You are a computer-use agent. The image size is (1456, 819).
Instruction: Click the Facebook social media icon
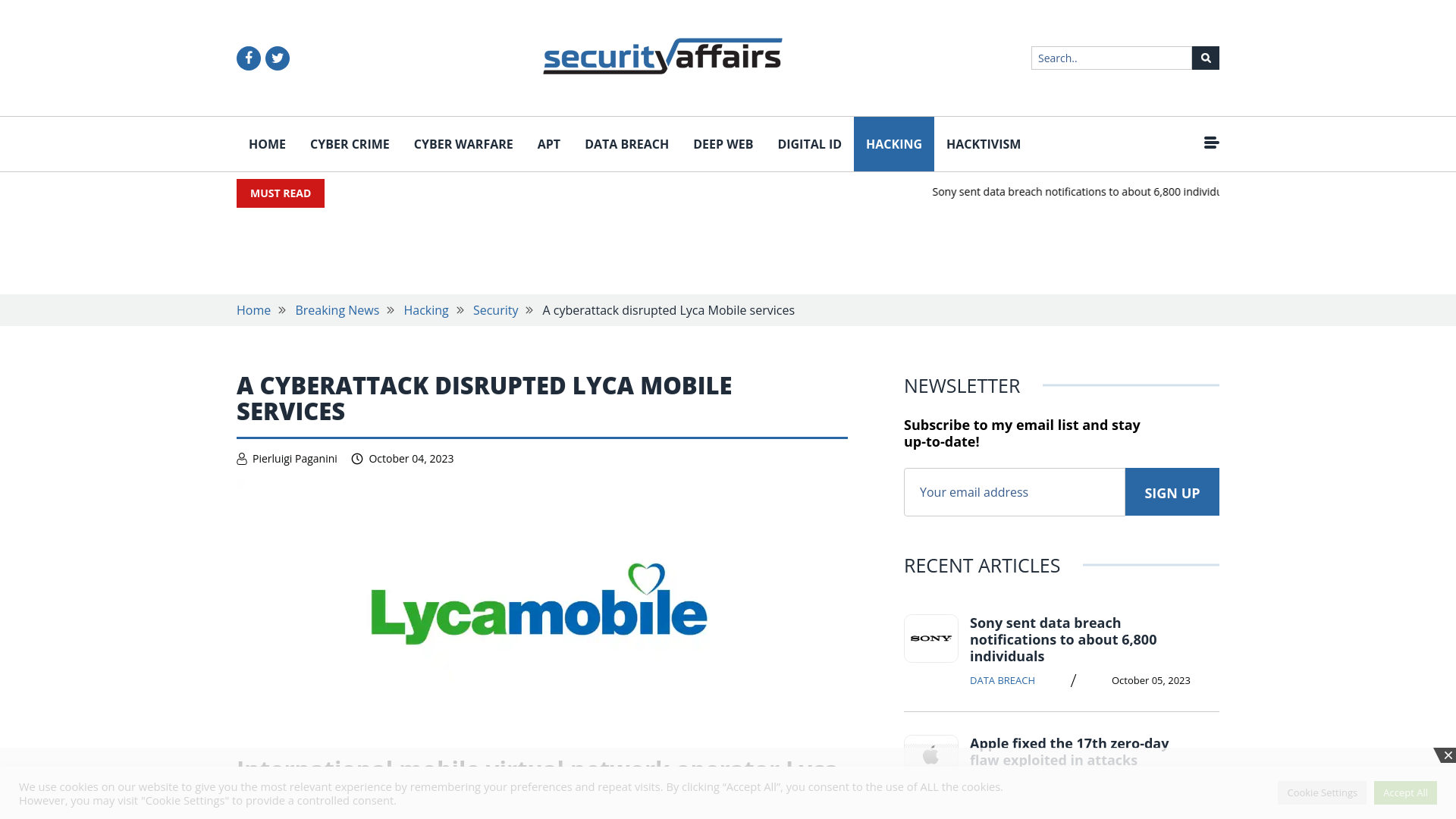click(x=248, y=57)
